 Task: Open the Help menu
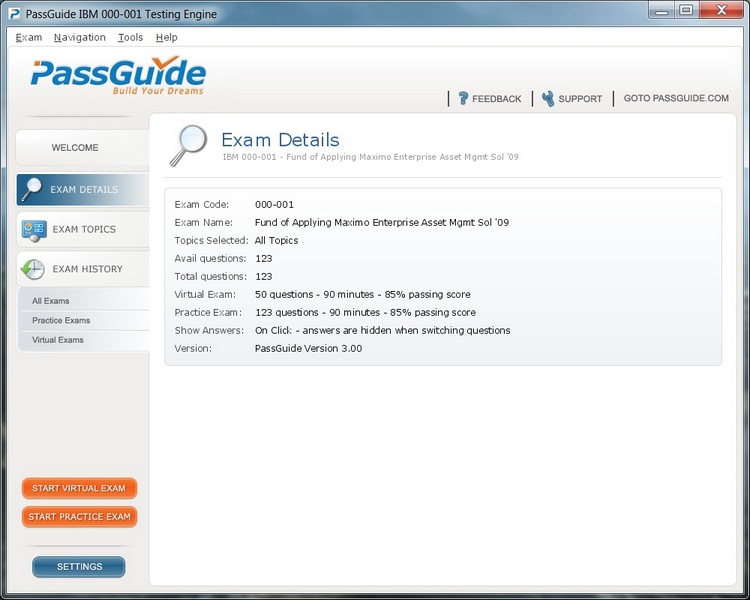pyautogui.click(x=167, y=37)
